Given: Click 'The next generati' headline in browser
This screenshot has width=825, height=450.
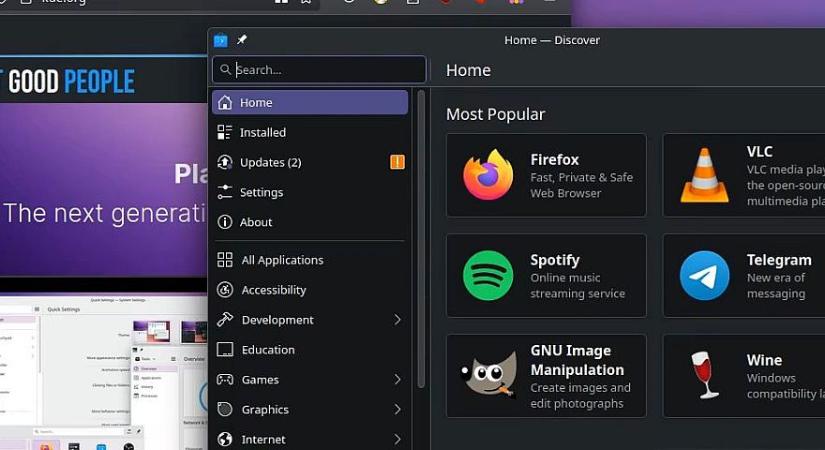Looking at the screenshot, I should point(105,214).
